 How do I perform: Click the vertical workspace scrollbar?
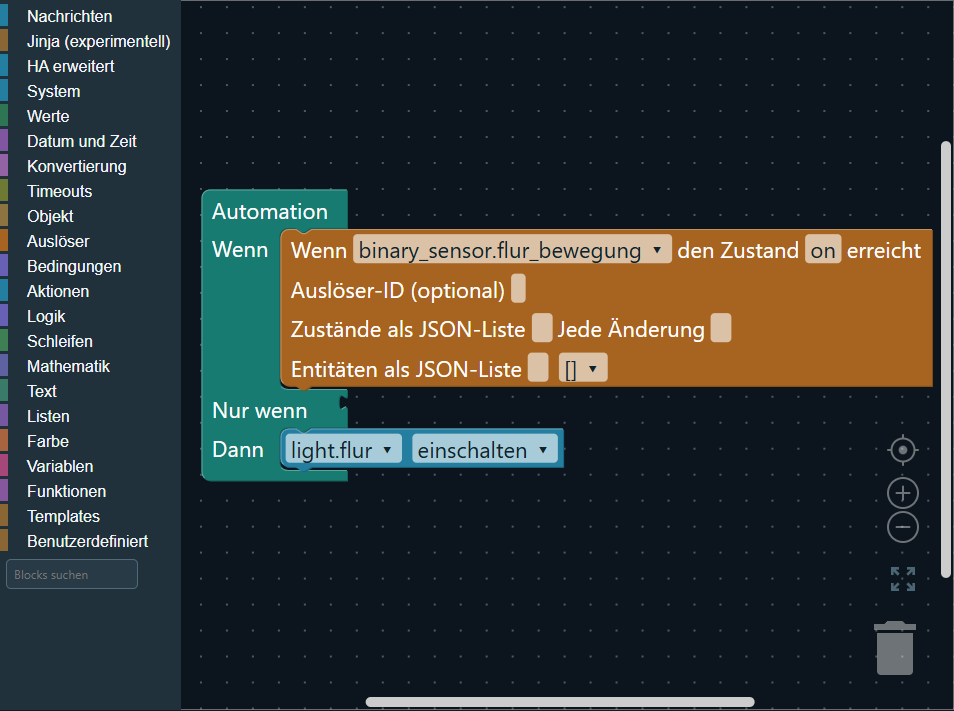(x=945, y=359)
